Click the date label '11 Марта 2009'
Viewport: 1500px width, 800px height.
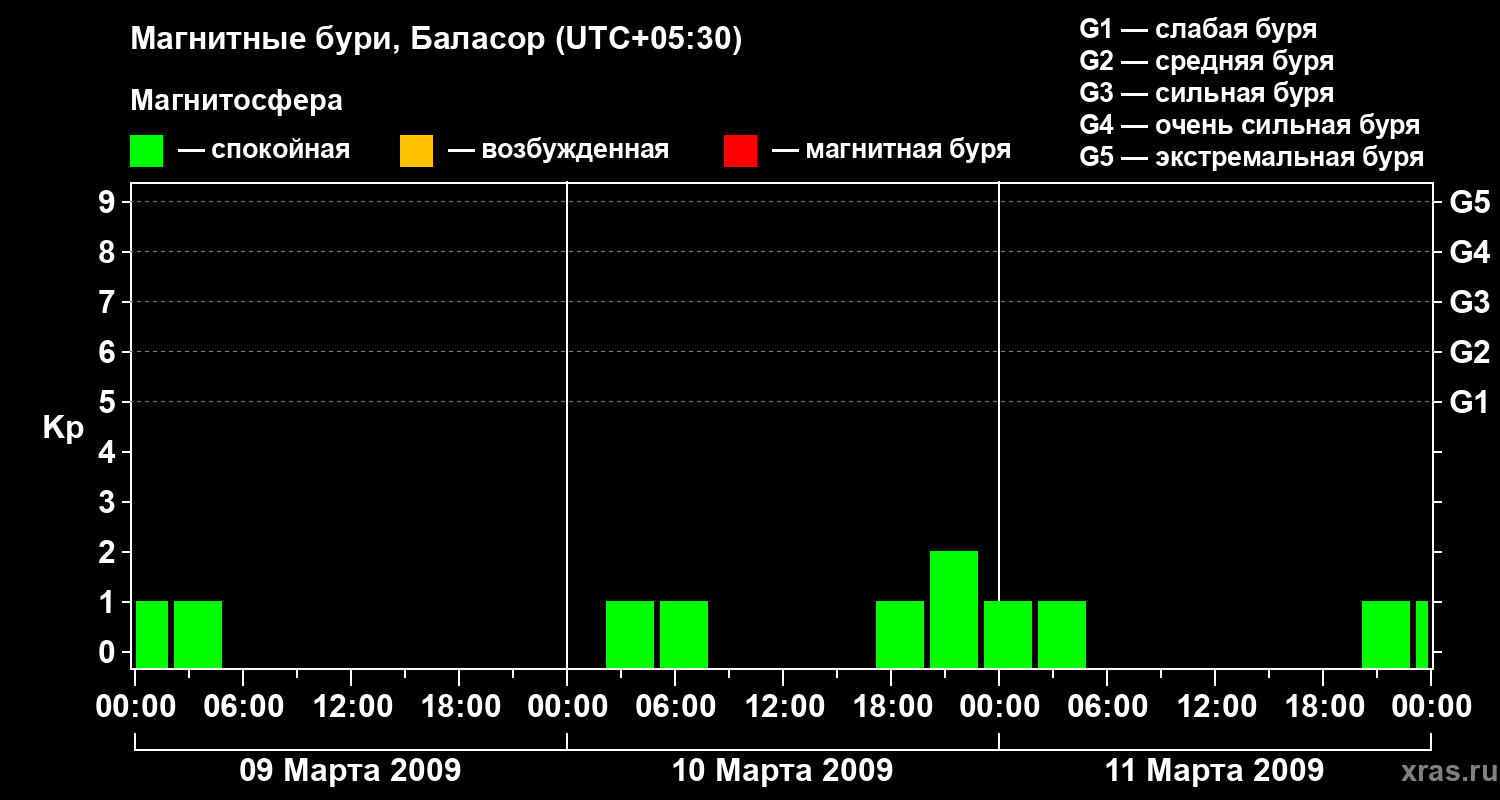[1214, 771]
